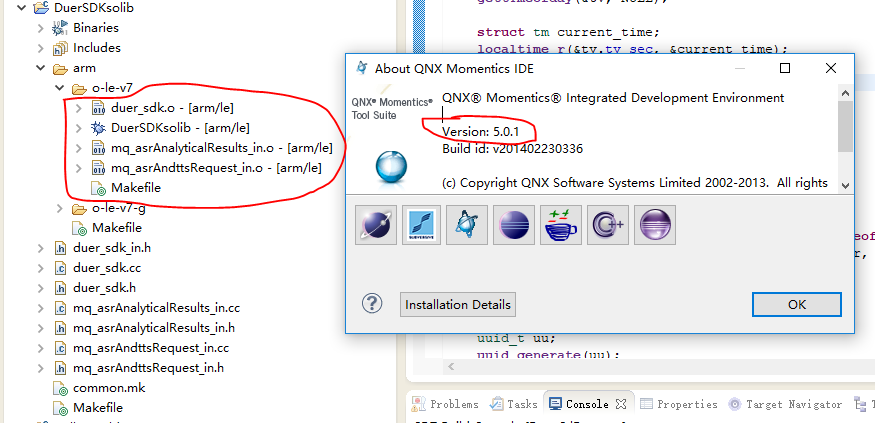Image resolution: width=875 pixels, height=423 pixels.
Task: Click the Installation Details button
Action: point(457,305)
